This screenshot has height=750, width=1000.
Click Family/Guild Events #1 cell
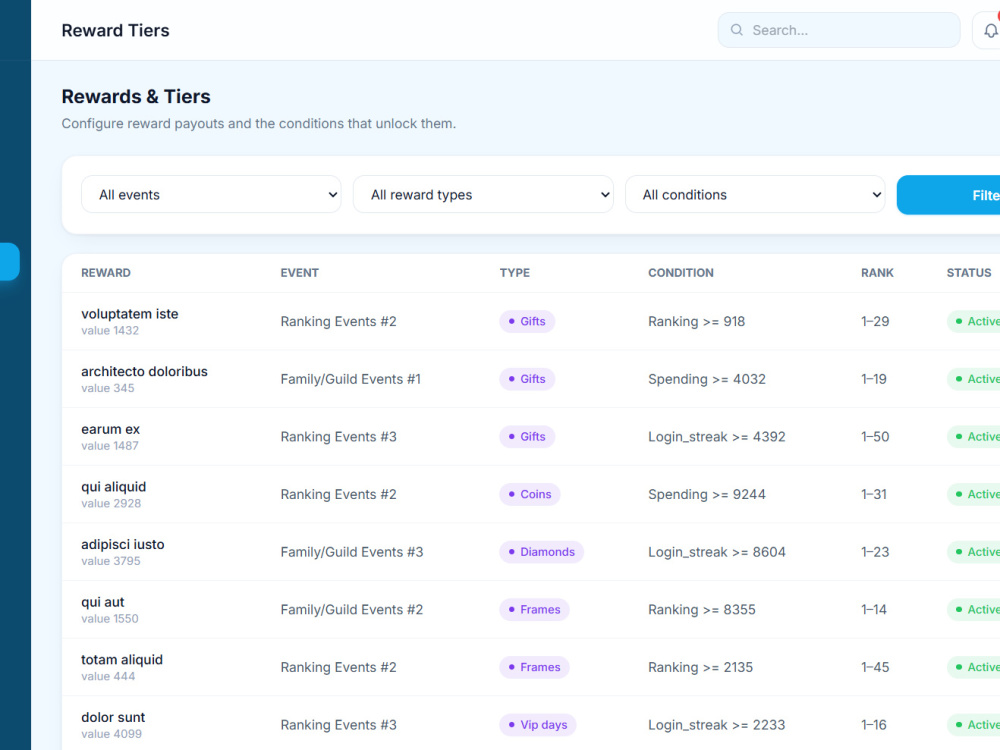coord(351,379)
